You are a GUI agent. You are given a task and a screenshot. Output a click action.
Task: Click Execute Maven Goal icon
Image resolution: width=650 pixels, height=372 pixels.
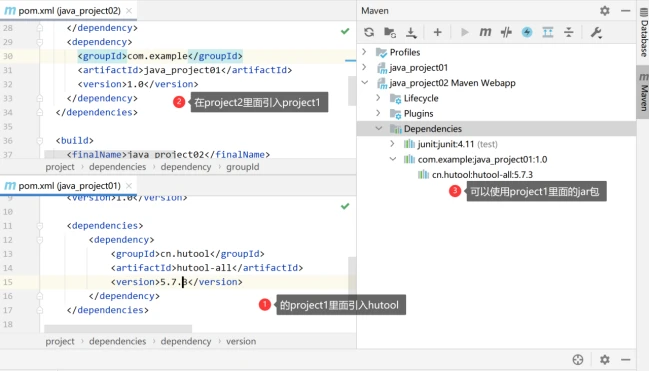485,32
